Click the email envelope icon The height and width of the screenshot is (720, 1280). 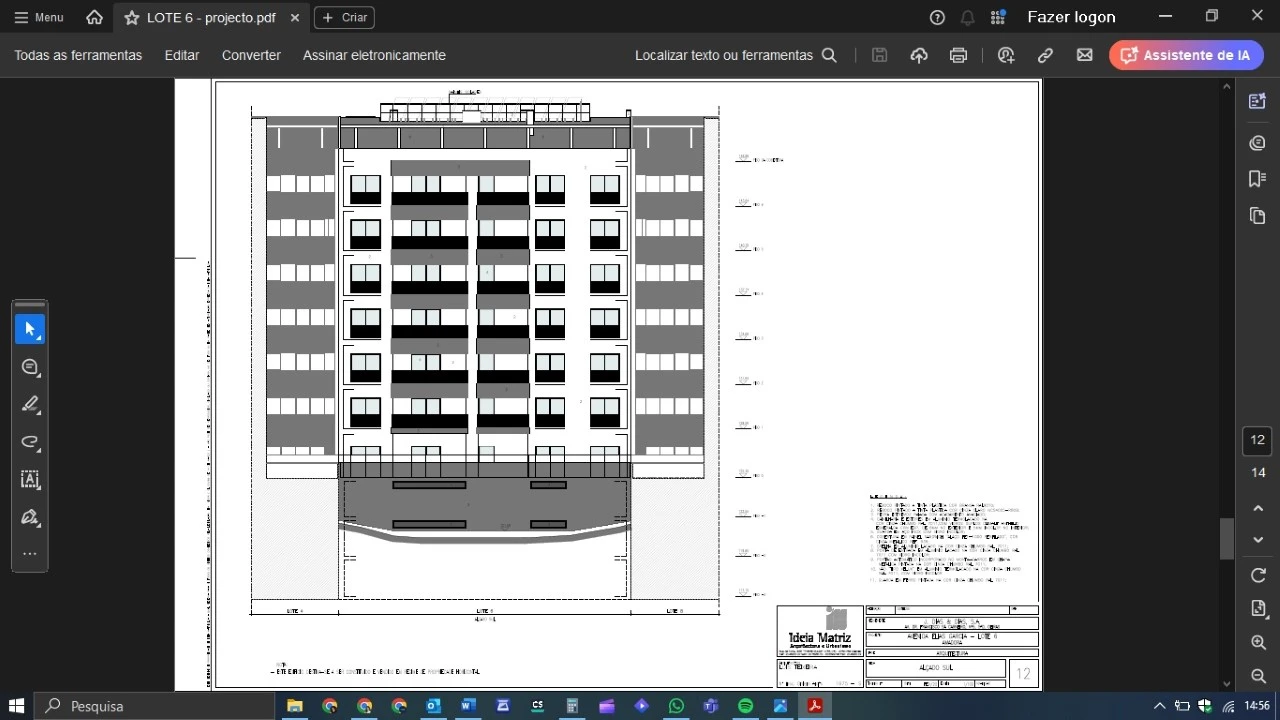(1084, 56)
